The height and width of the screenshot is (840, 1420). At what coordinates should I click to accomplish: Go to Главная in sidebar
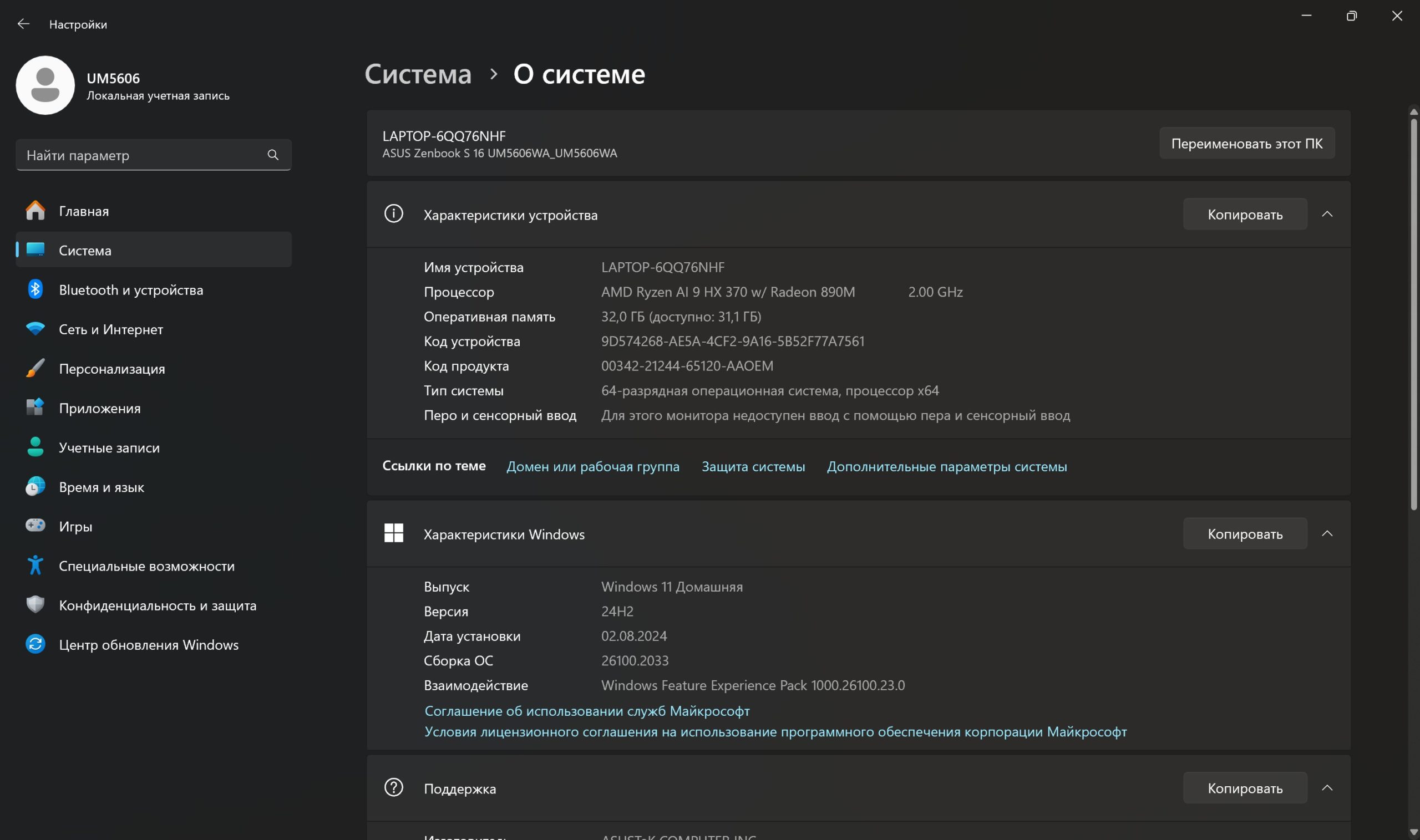[154, 211]
